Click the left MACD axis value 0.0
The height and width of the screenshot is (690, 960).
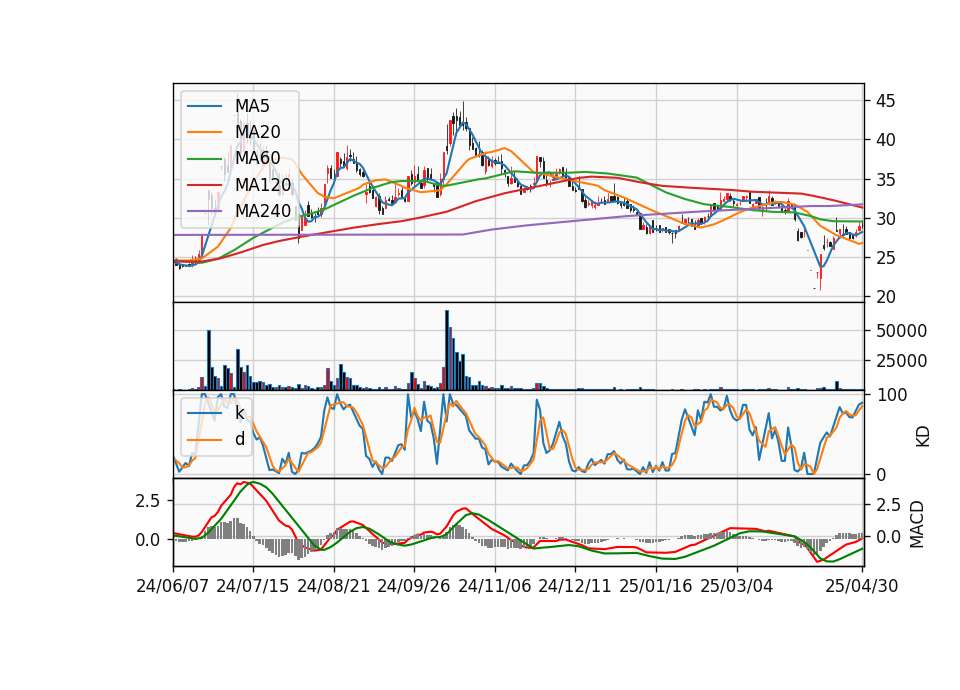(148, 540)
